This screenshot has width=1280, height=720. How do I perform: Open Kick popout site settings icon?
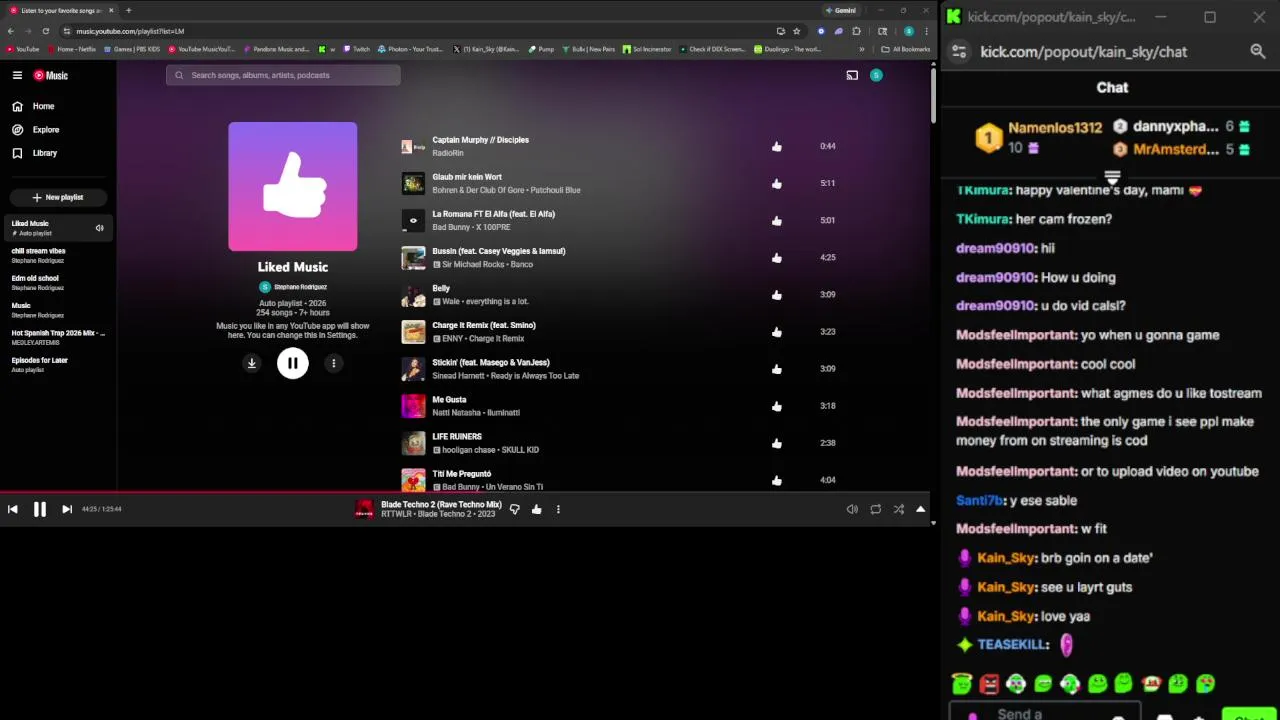958,52
